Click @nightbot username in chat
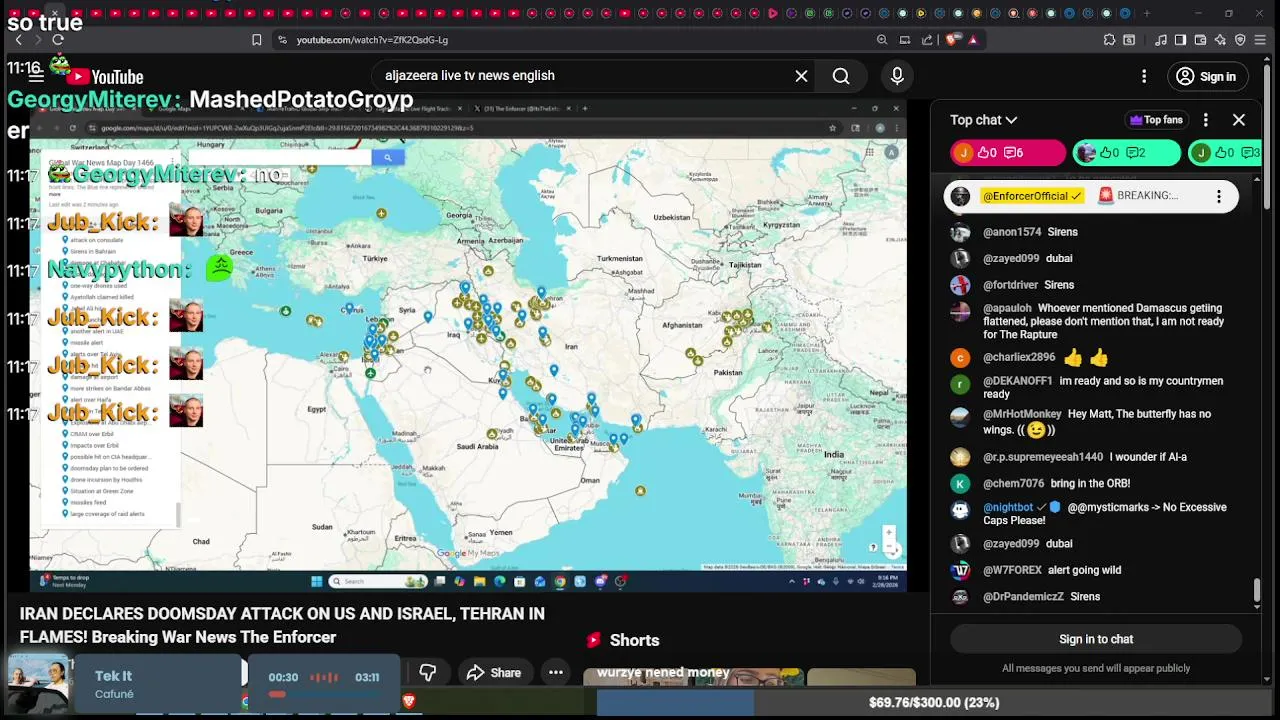This screenshot has width=1280, height=720. pyautogui.click(x=1008, y=507)
